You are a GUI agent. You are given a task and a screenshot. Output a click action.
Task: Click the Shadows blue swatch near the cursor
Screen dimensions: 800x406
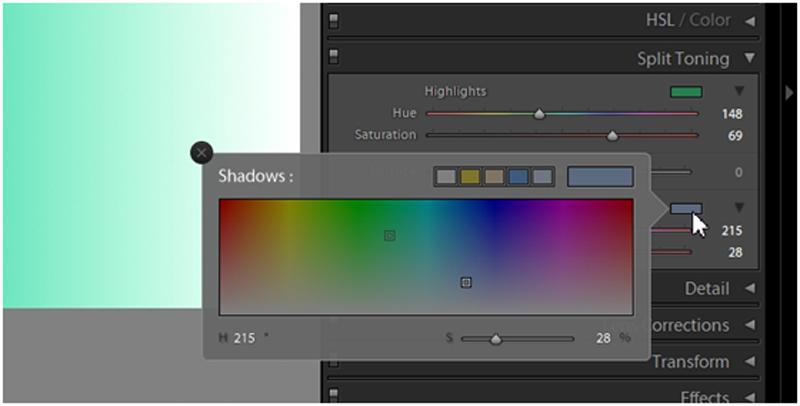pos(686,209)
